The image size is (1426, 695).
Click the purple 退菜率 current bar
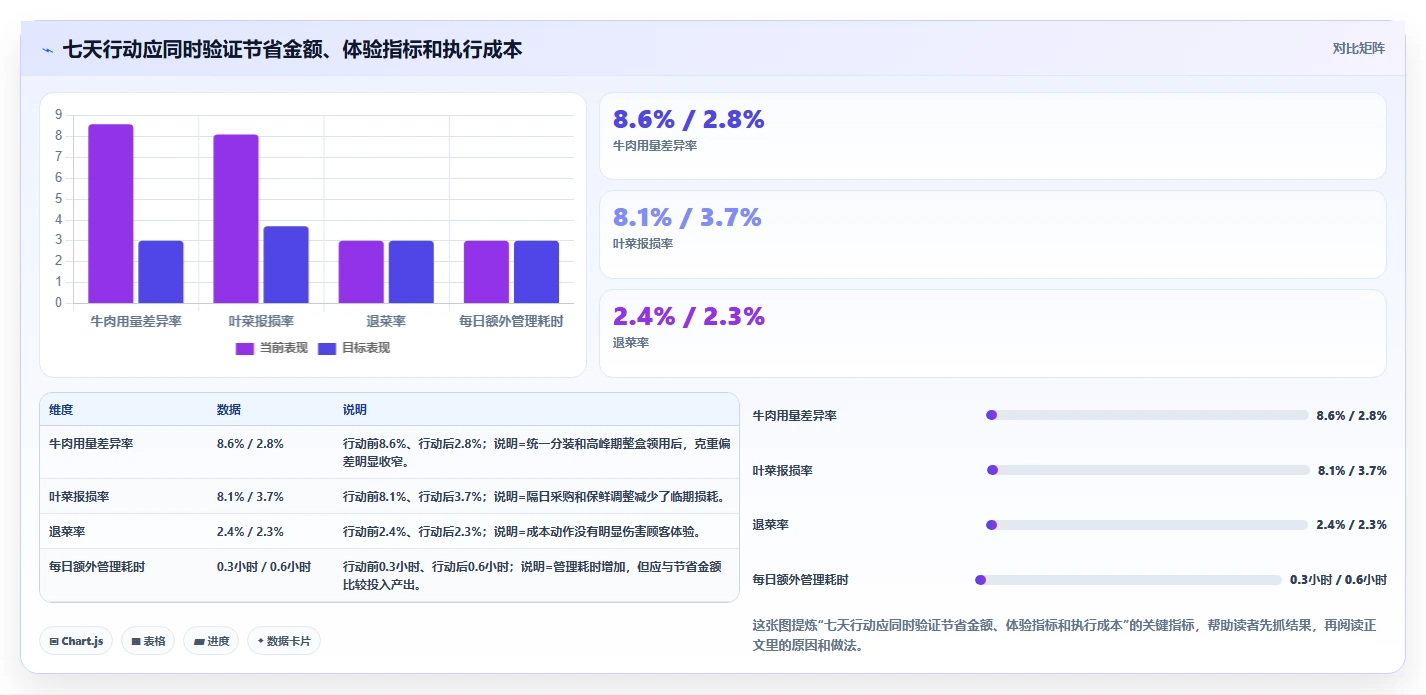coord(361,272)
